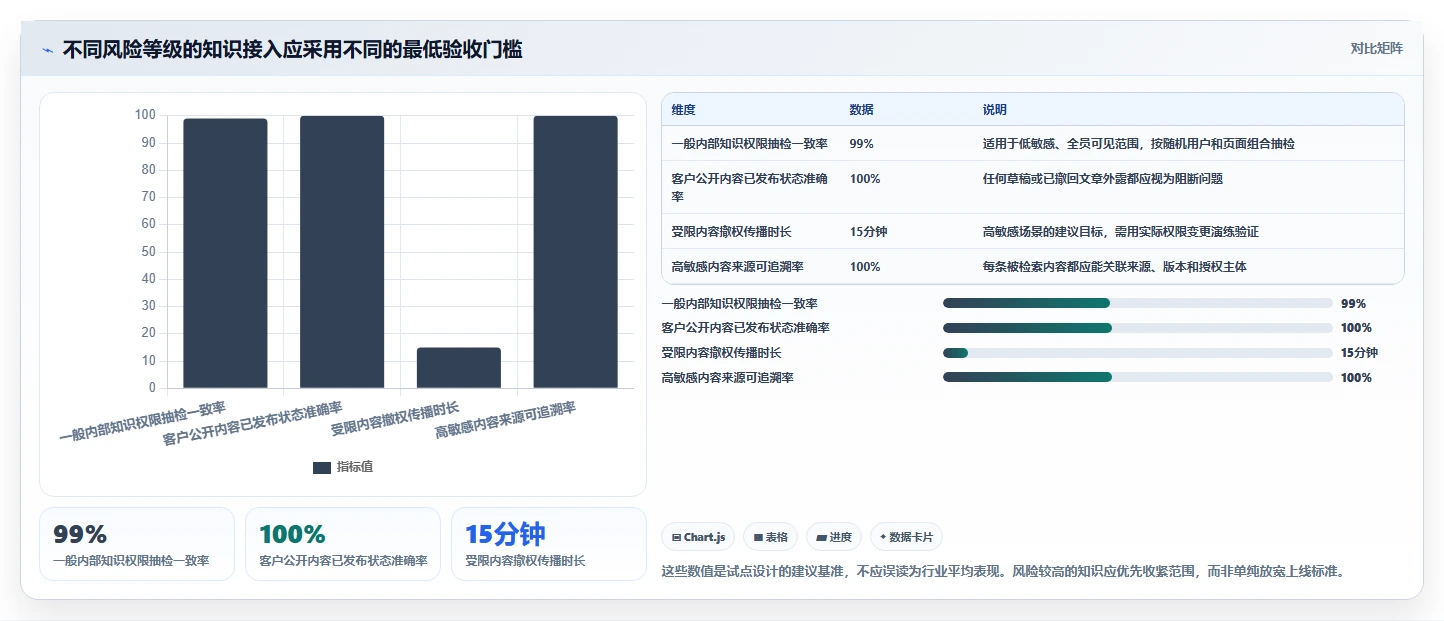Click the 一般内部知识权限抽检一致率 bar in the chart
This screenshot has height=621, width=1444.
point(225,253)
